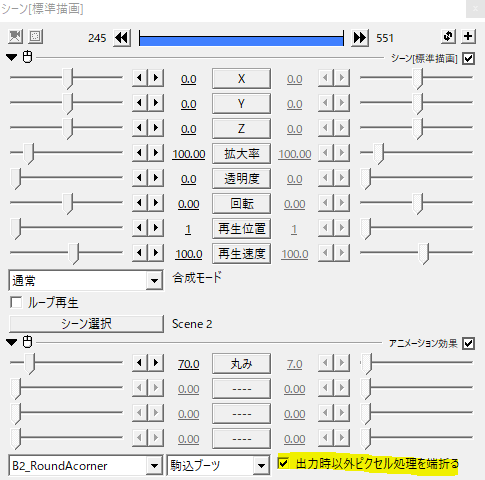Click the 丸み parameter button

(241, 364)
